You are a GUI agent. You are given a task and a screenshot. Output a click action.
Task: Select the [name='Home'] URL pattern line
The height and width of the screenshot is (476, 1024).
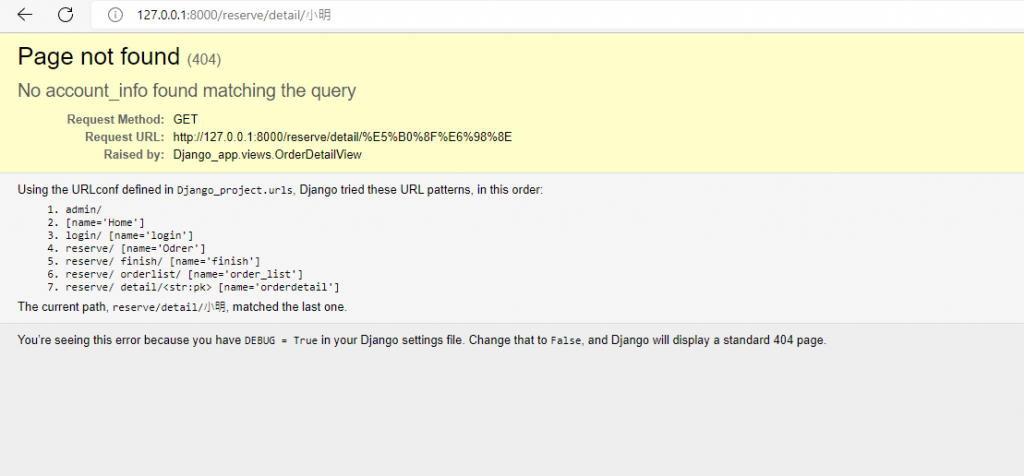point(105,223)
